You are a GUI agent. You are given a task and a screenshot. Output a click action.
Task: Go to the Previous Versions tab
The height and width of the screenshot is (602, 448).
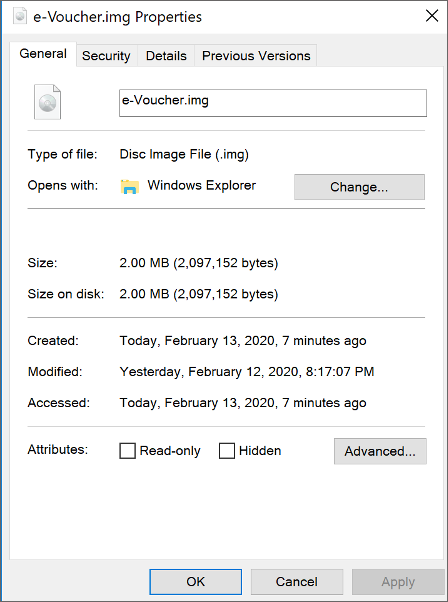[x=256, y=56]
